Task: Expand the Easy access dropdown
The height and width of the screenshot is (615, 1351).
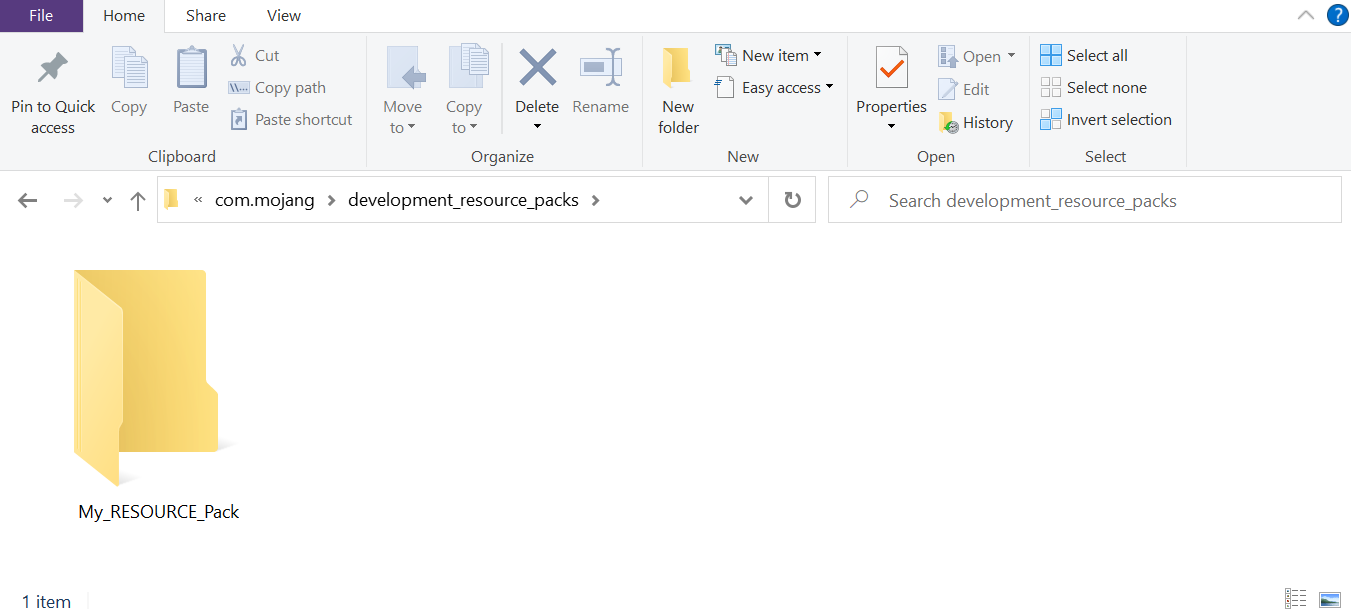Action: tap(831, 87)
